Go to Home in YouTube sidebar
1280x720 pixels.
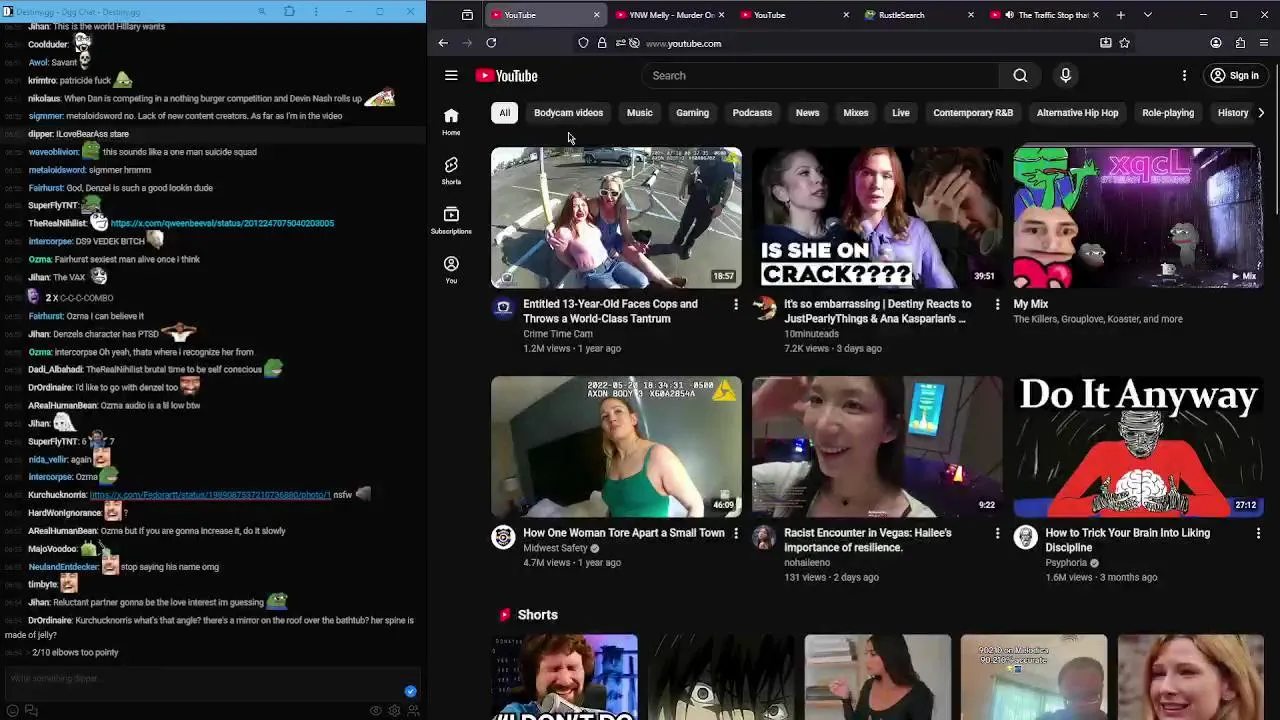click(x=451, y=121)
